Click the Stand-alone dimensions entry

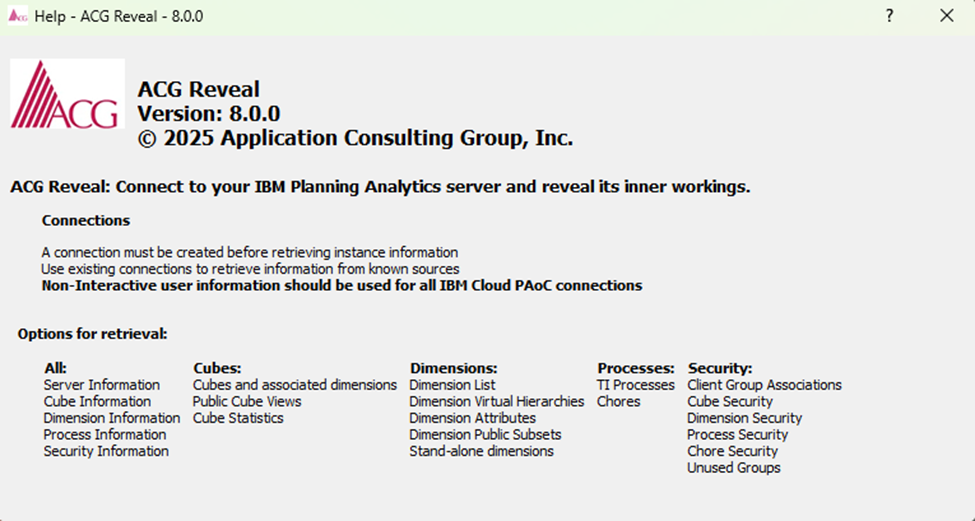point(481,451)
